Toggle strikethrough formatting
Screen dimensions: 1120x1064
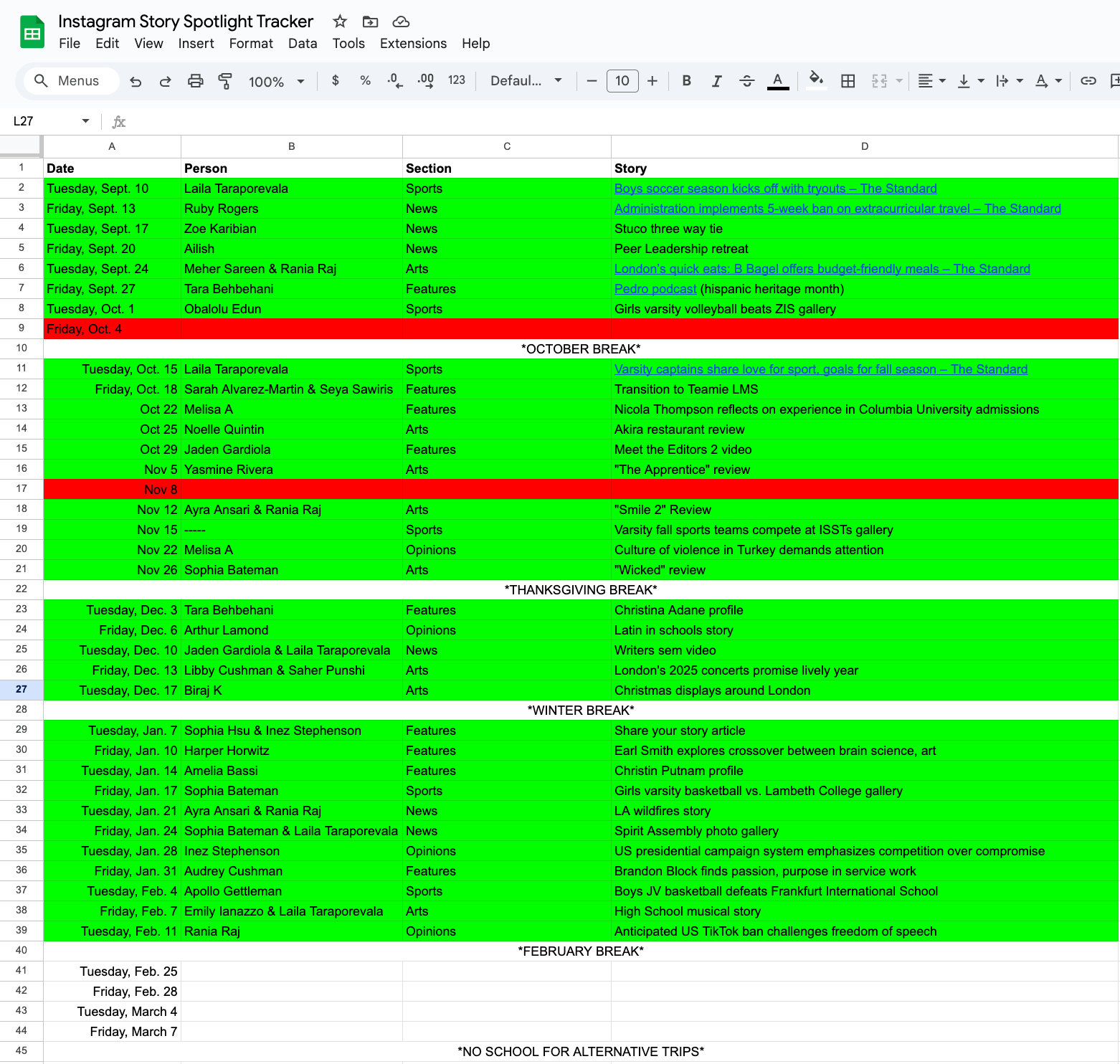coord(746,81)
